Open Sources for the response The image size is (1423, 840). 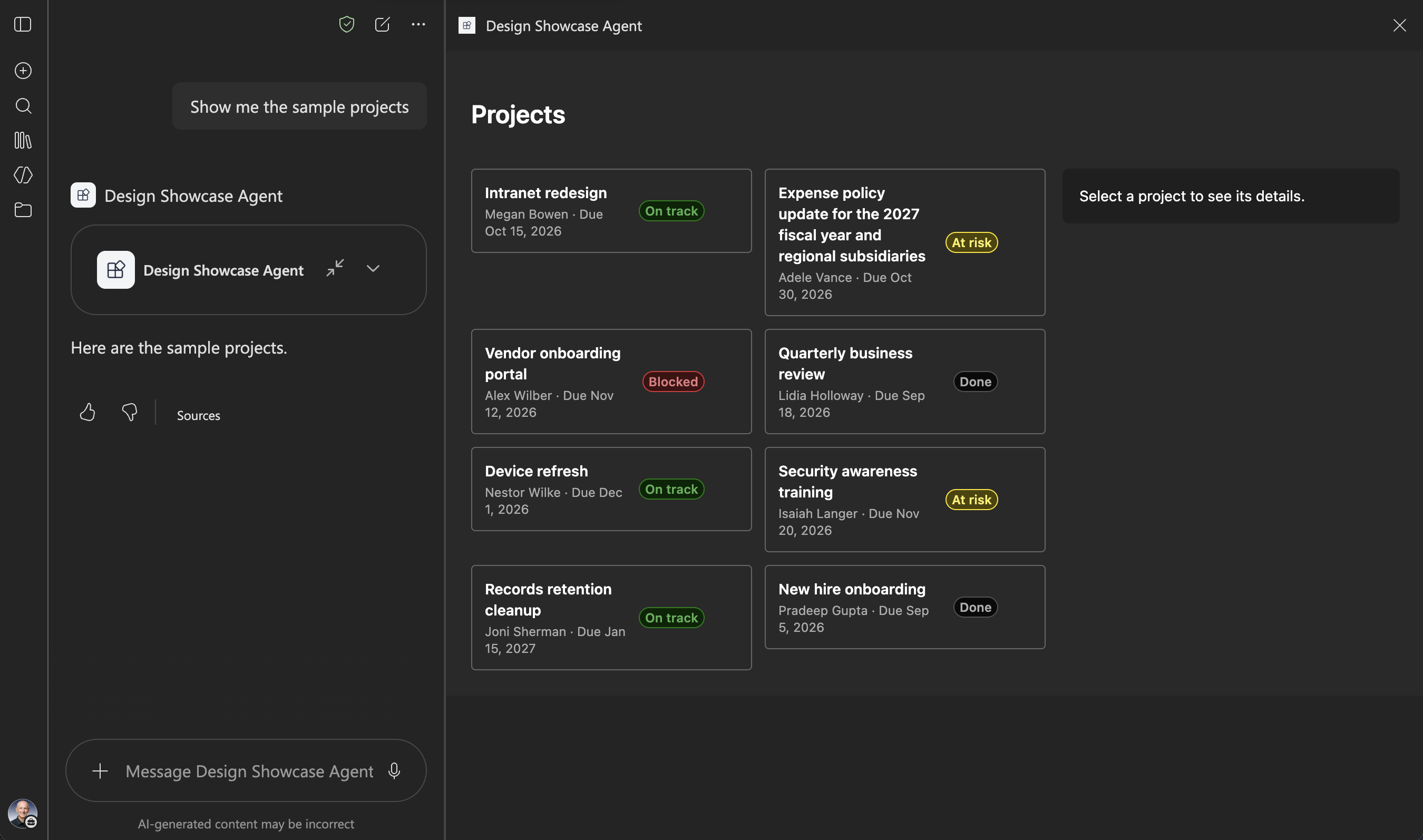pos(198,415)
